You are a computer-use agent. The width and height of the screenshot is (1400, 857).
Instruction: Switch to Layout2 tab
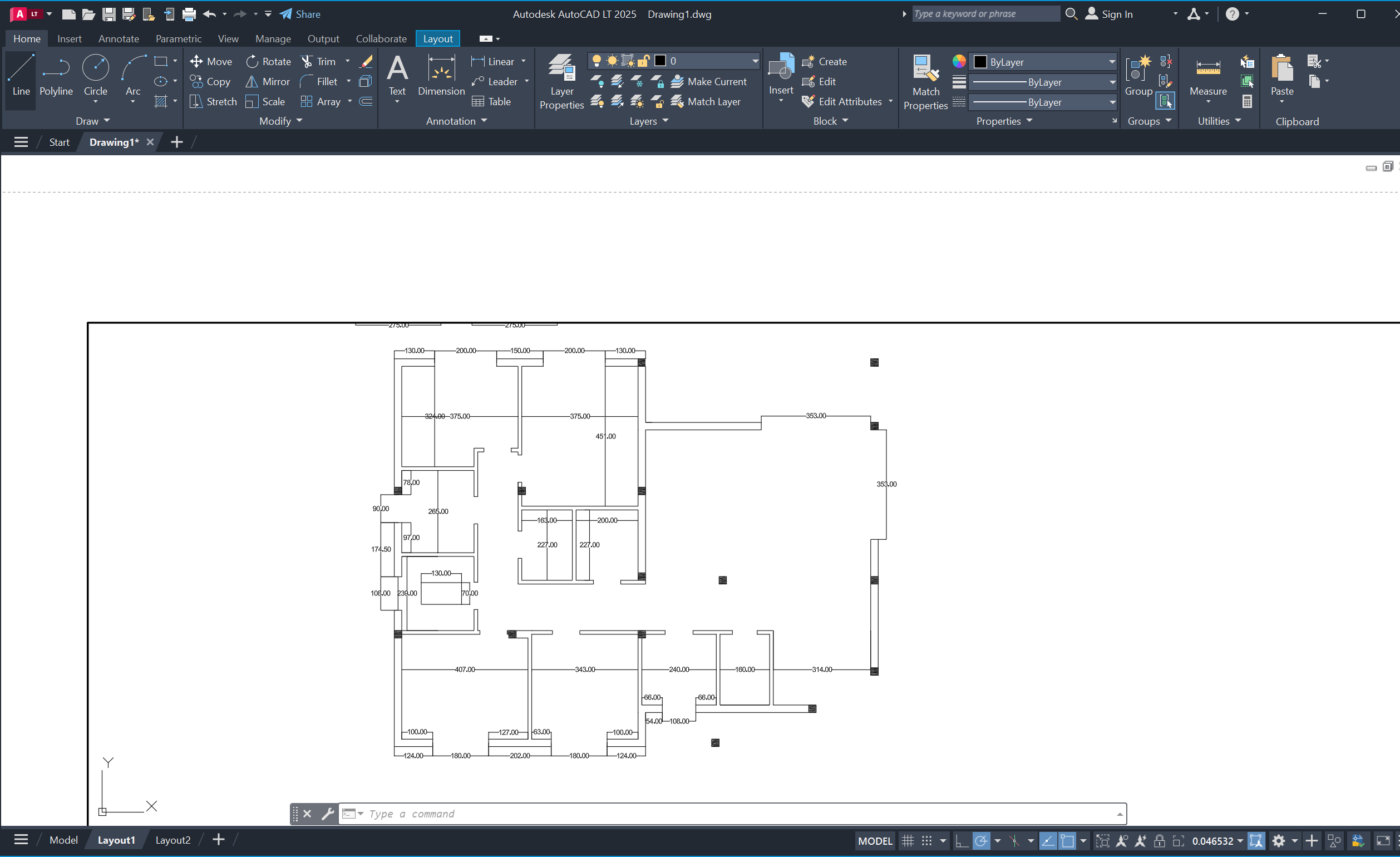coord(172,840)
